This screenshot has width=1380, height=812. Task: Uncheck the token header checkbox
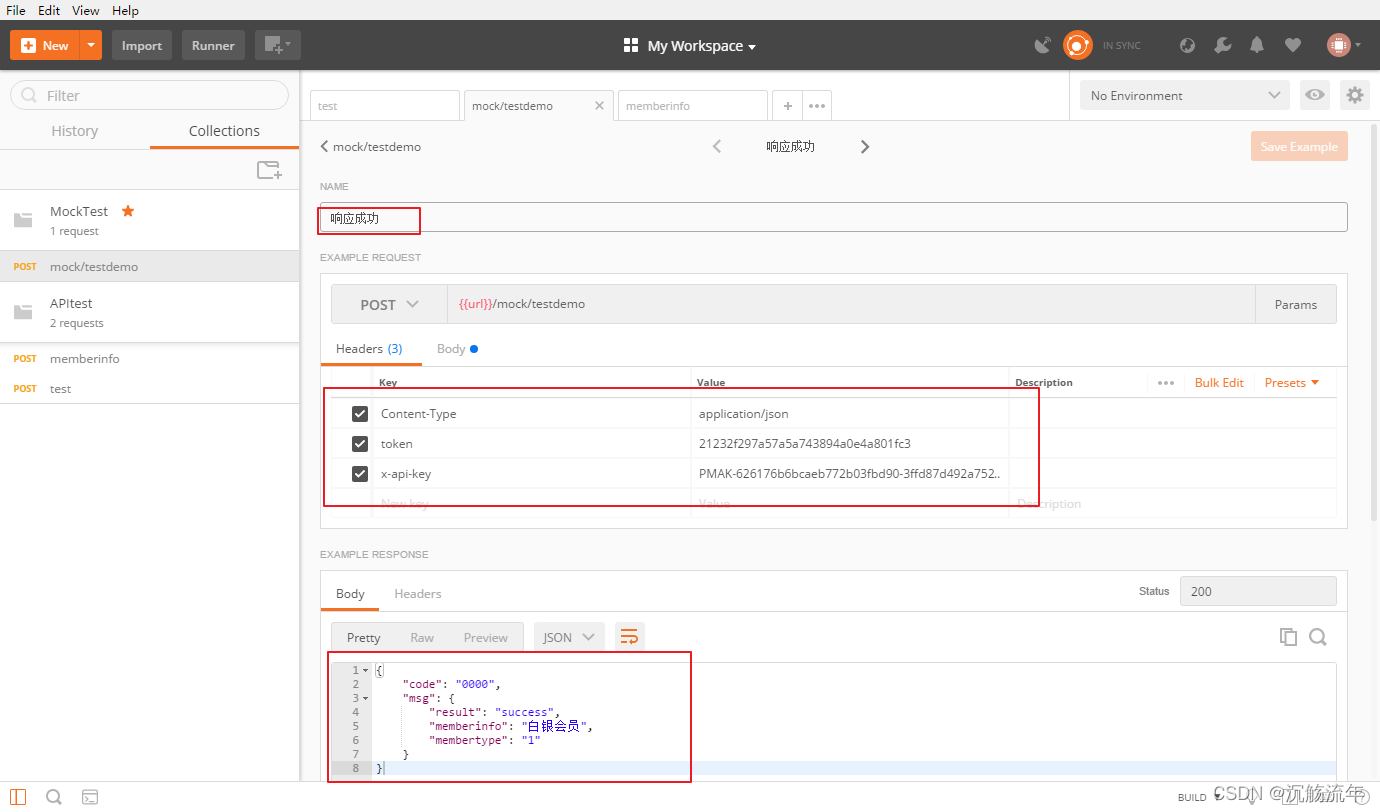(360, 443)
